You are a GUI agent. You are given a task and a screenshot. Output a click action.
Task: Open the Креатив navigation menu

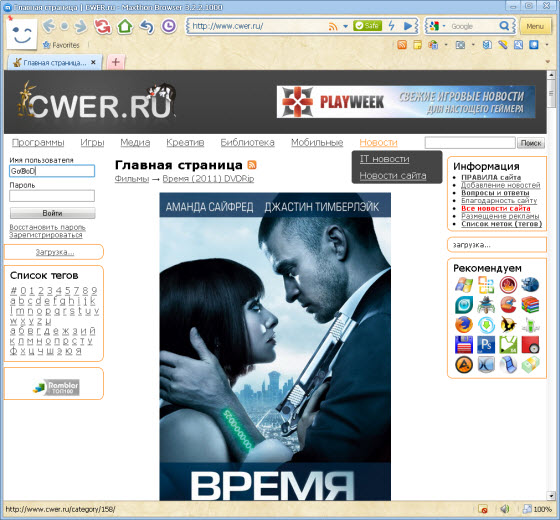point(185,142)
